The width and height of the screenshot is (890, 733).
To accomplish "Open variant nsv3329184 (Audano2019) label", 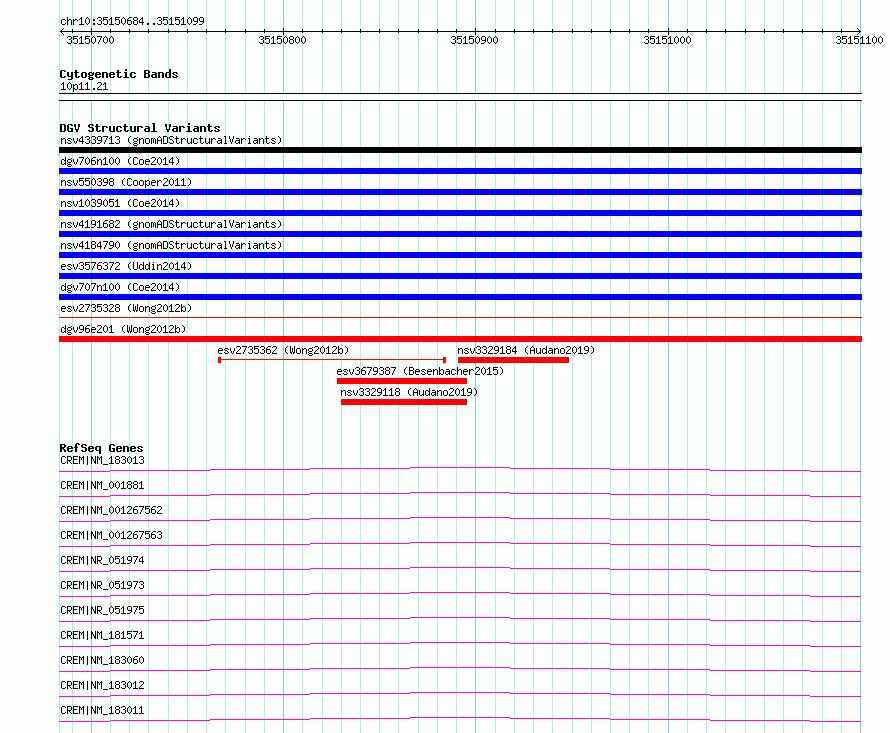I will 526,350.
